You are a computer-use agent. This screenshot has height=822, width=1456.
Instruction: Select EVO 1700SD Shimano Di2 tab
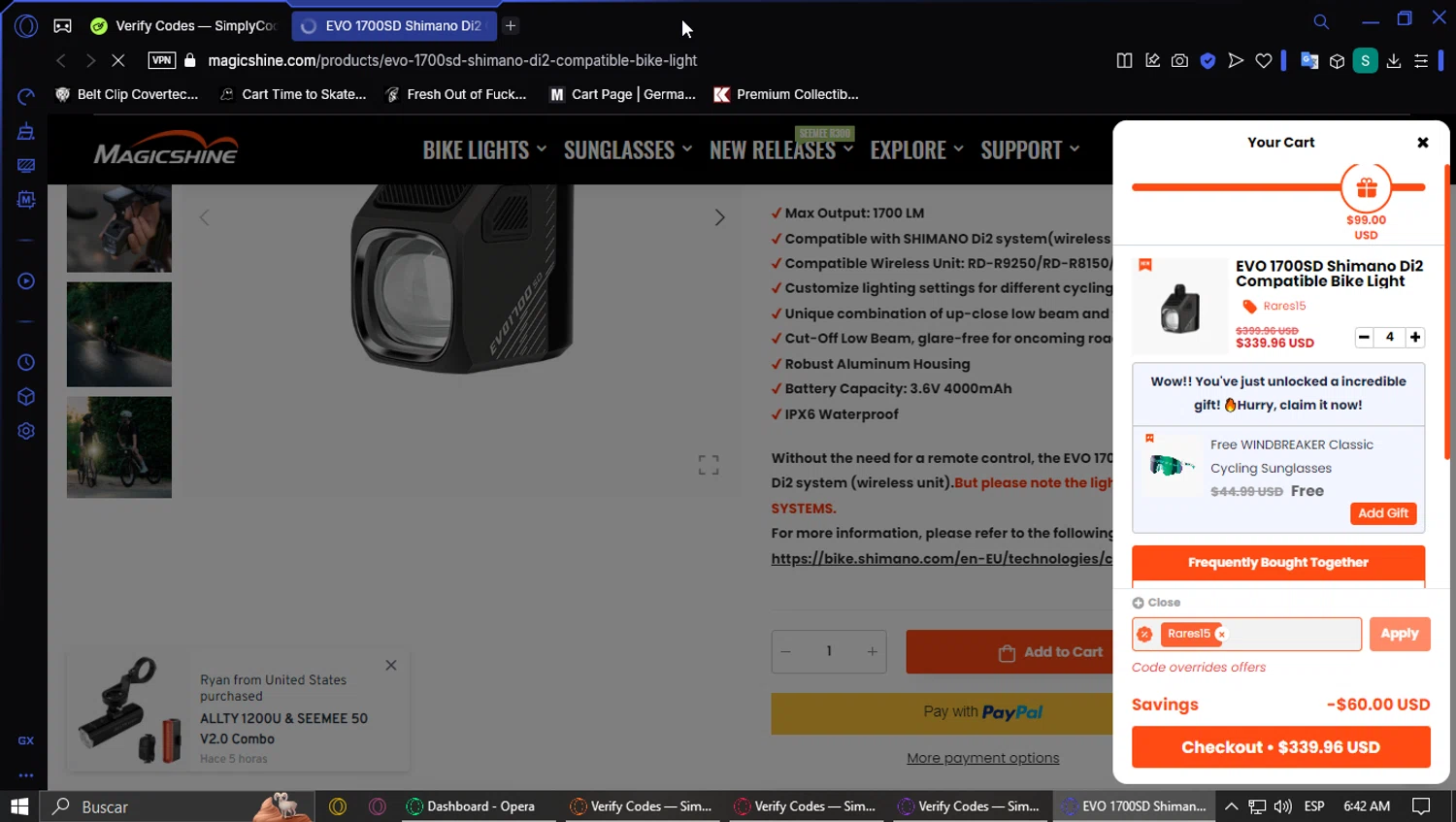[x=394, y=26]
